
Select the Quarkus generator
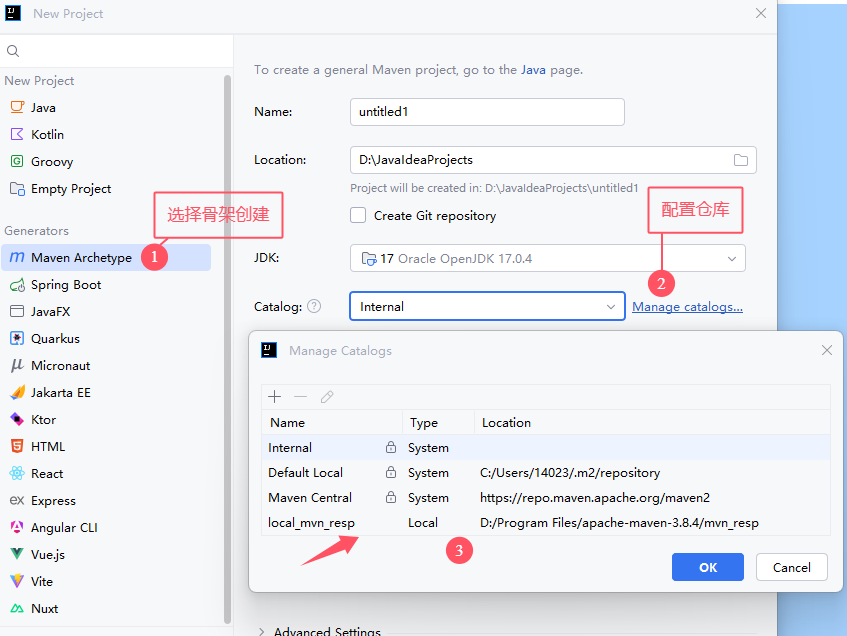pyautogui.click(x=106, y=339)
